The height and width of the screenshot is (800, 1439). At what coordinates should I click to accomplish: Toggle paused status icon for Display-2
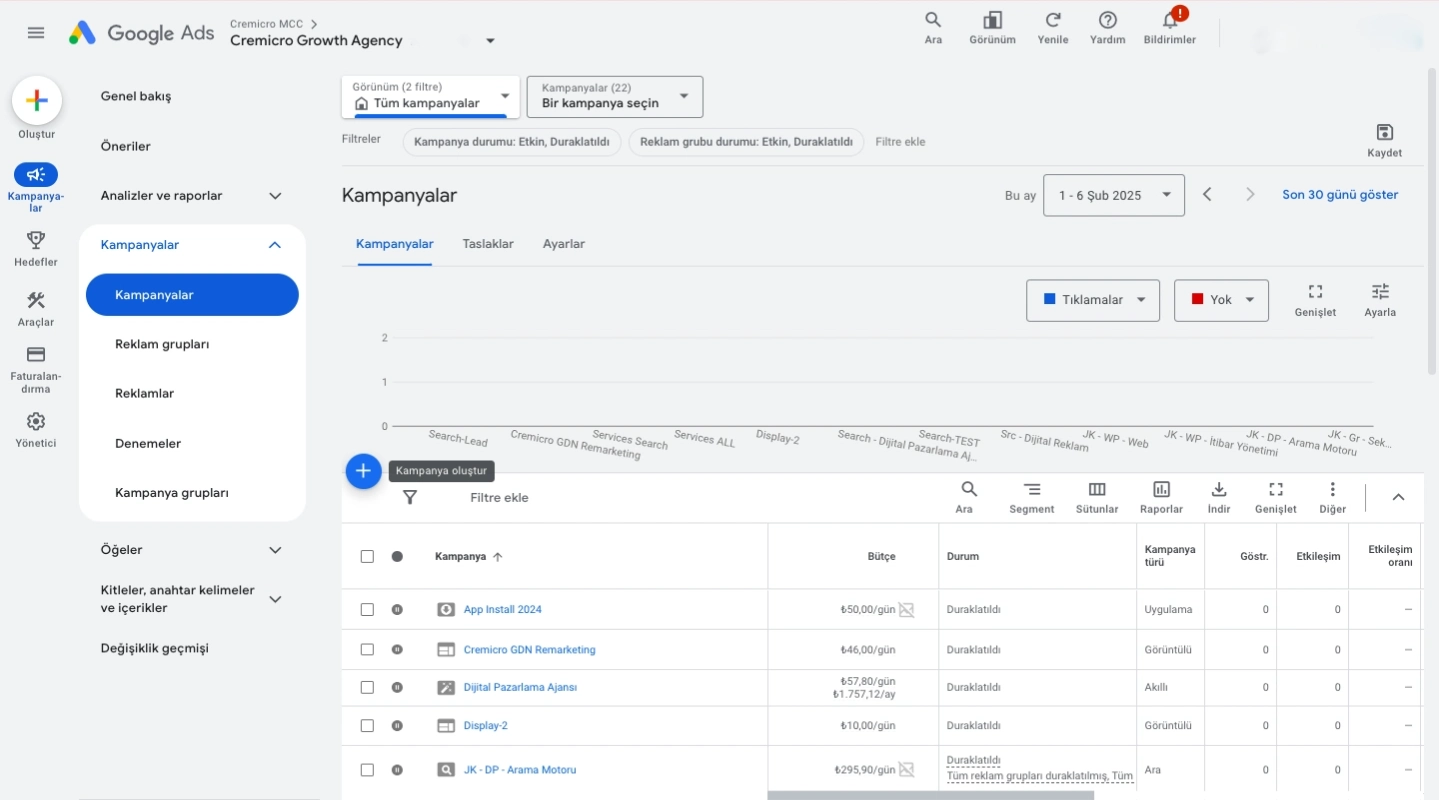coord(397,726)
